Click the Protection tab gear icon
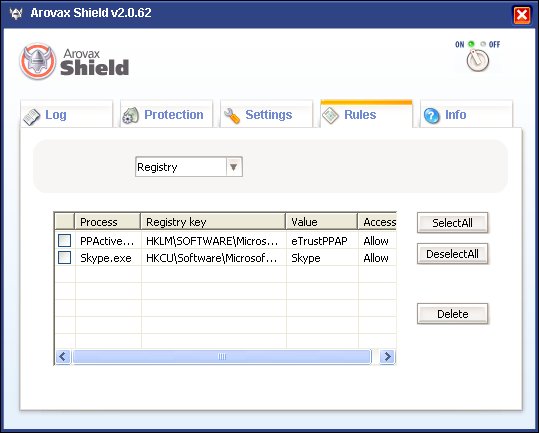The width and height of the screenshot is (539, 433). tap(131, 115)
